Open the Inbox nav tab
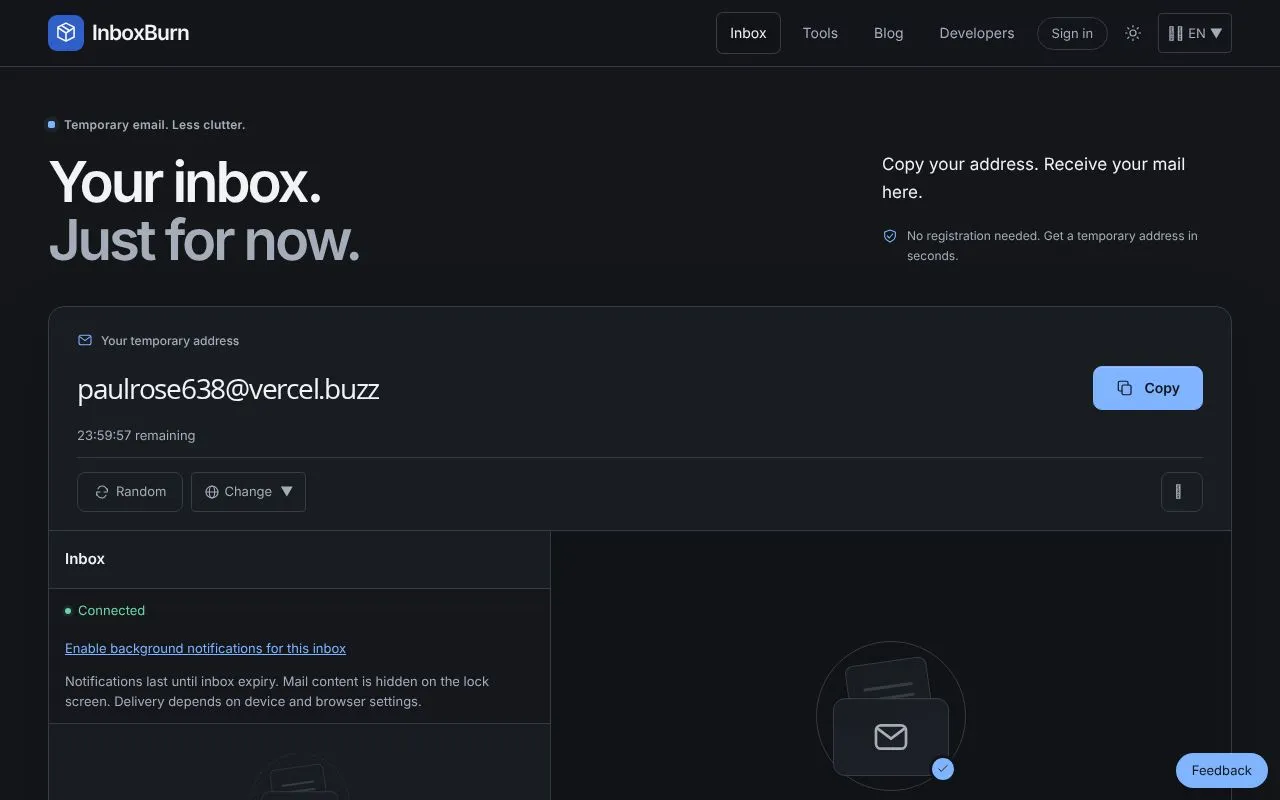The image size is (1280, 800). (748, 33)
